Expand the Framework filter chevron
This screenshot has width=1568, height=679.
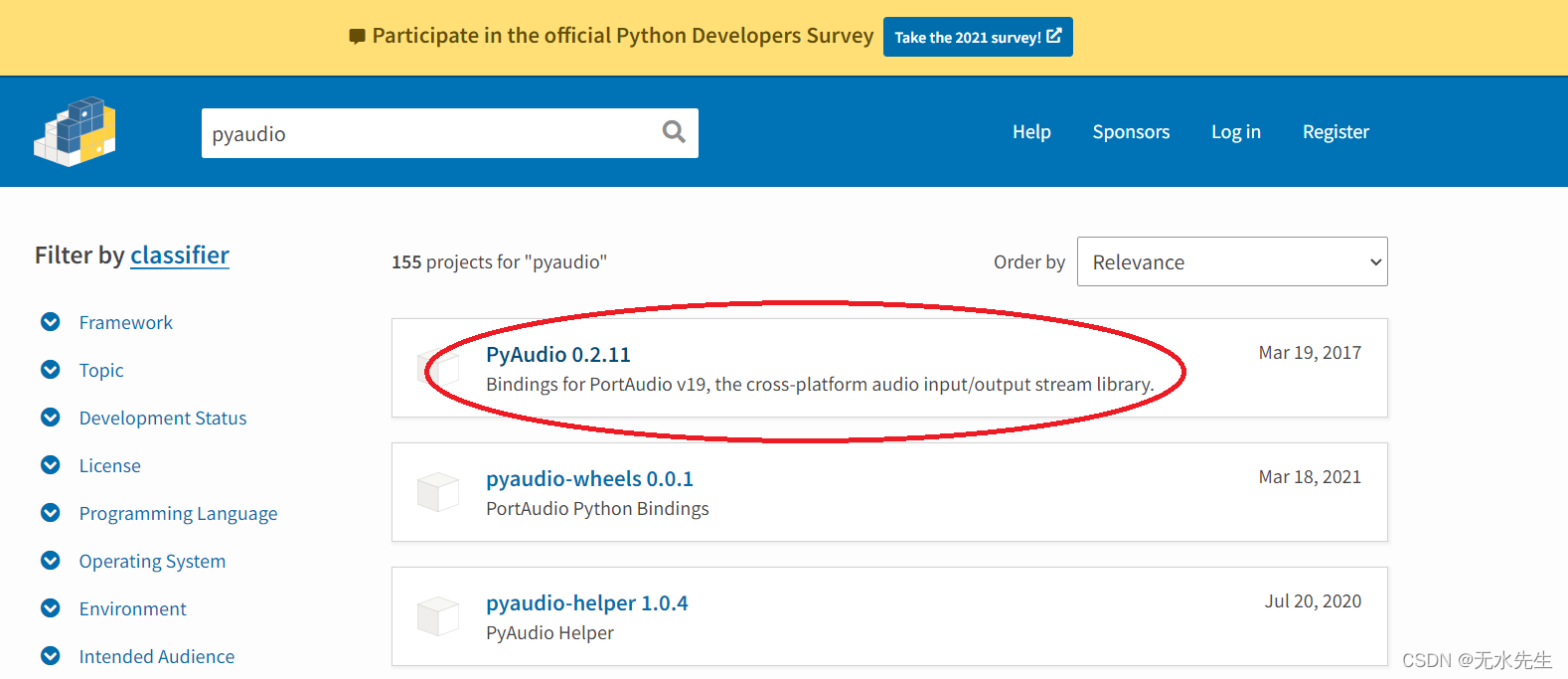(x=51, y=322)
